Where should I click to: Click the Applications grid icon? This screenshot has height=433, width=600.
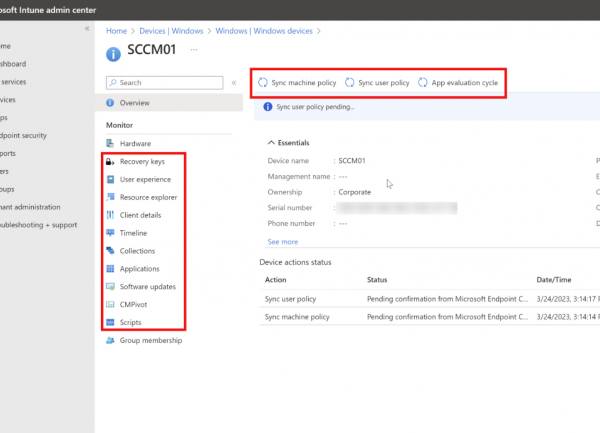tap(110, 269)
